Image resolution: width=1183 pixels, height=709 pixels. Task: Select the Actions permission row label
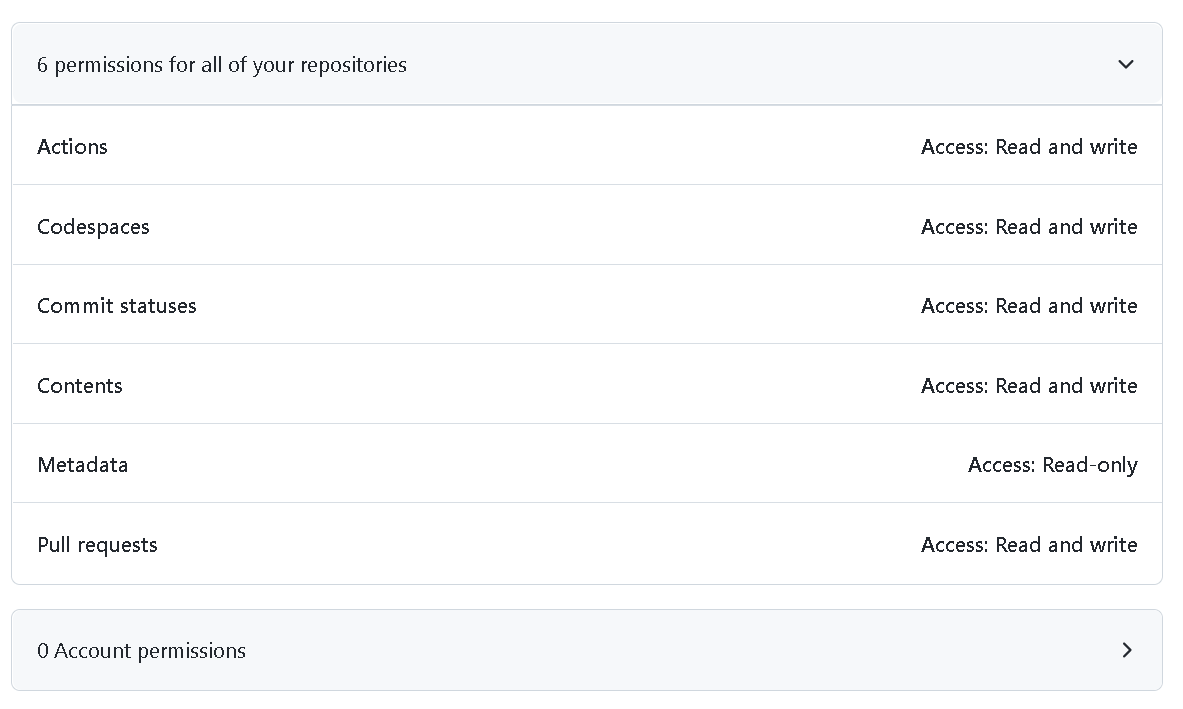72,147
